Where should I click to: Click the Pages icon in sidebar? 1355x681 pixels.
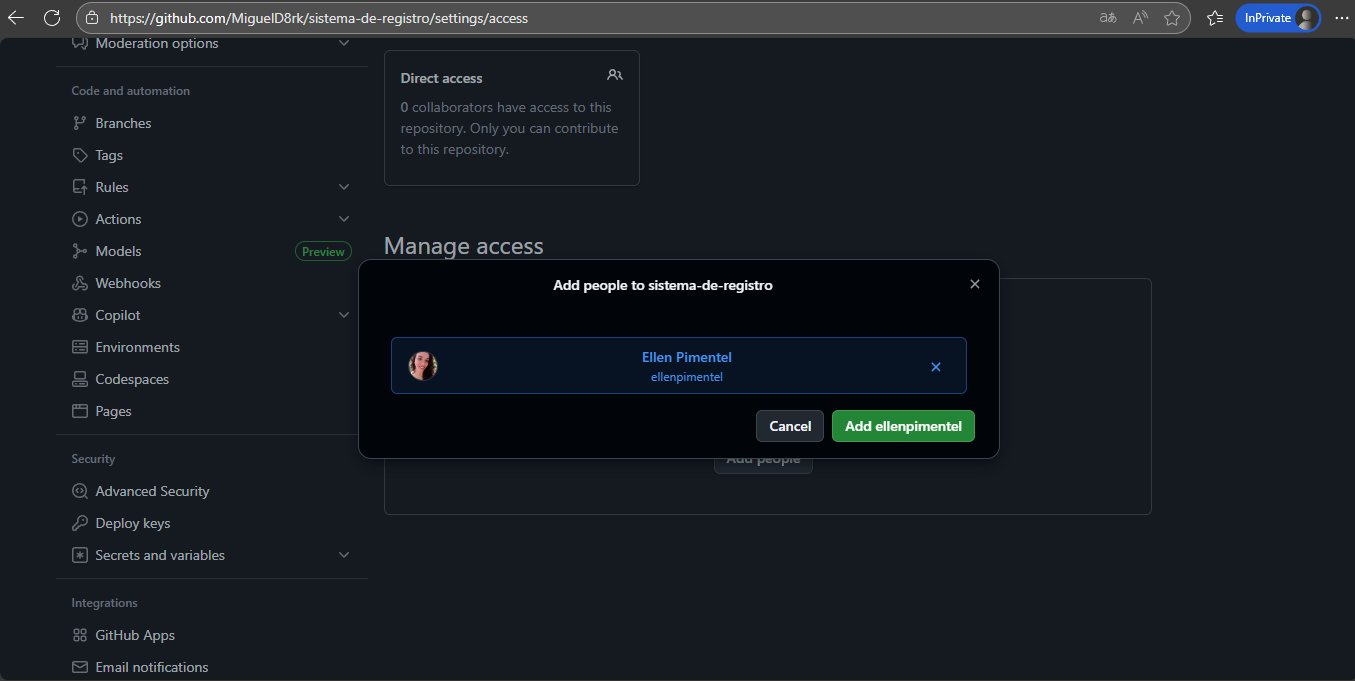pyautogui.click(x=80, y=411)
